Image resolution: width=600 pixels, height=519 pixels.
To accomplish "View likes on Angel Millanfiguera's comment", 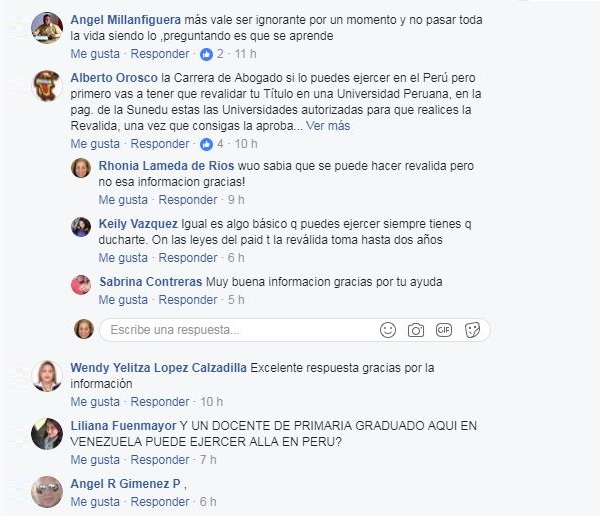I will (212, 54).
